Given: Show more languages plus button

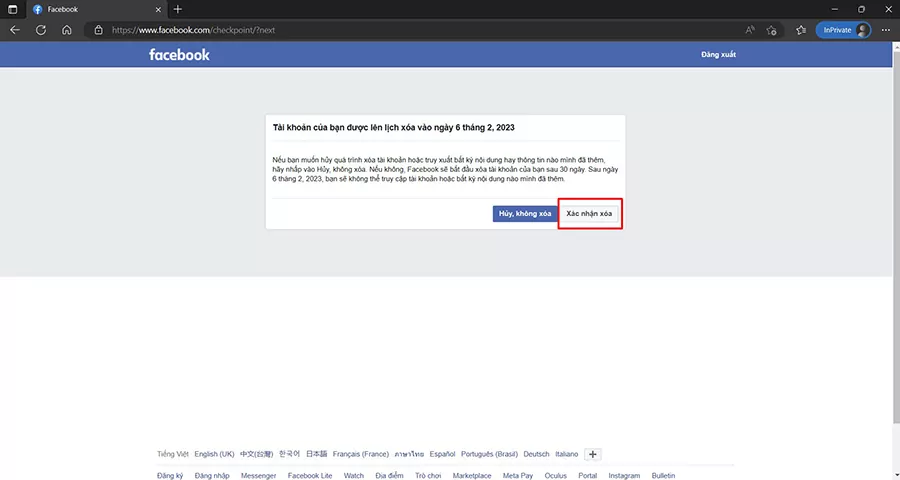Looking at the screenshot, I should (592, 454).
